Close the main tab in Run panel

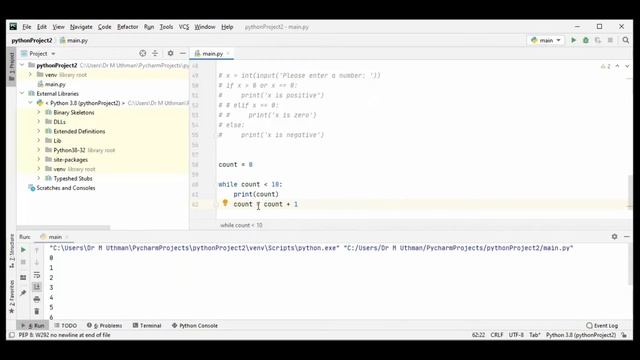pos(67,237)
